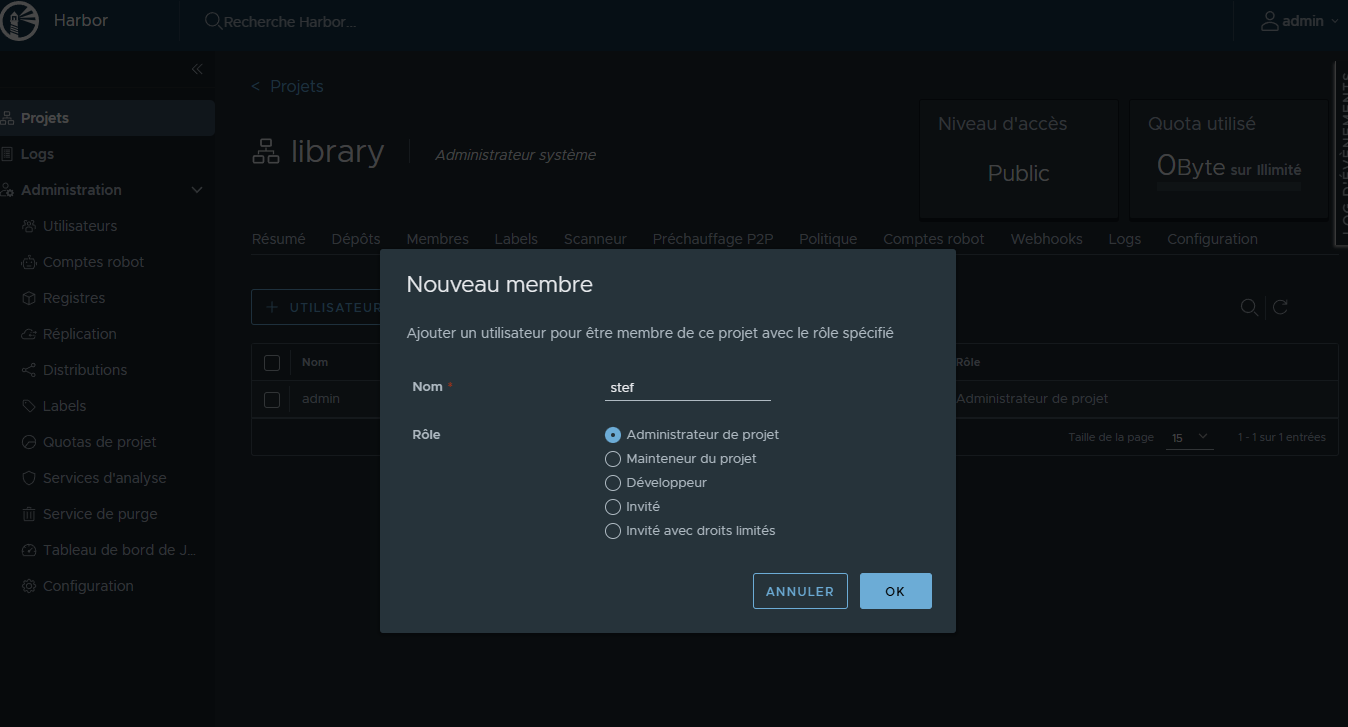The height and width of the screenshot is (727, 1348).
Task: Click the Annuler button to cancel
Action: [x=799, y=591]
